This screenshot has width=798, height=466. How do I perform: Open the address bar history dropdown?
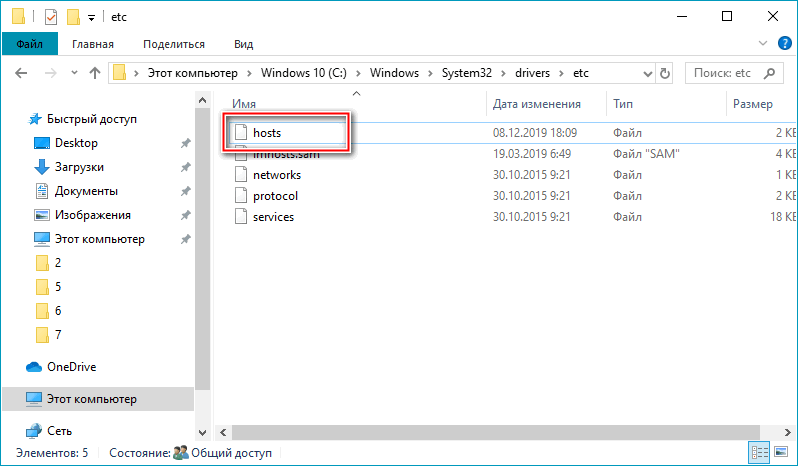(x=647, y=74)
